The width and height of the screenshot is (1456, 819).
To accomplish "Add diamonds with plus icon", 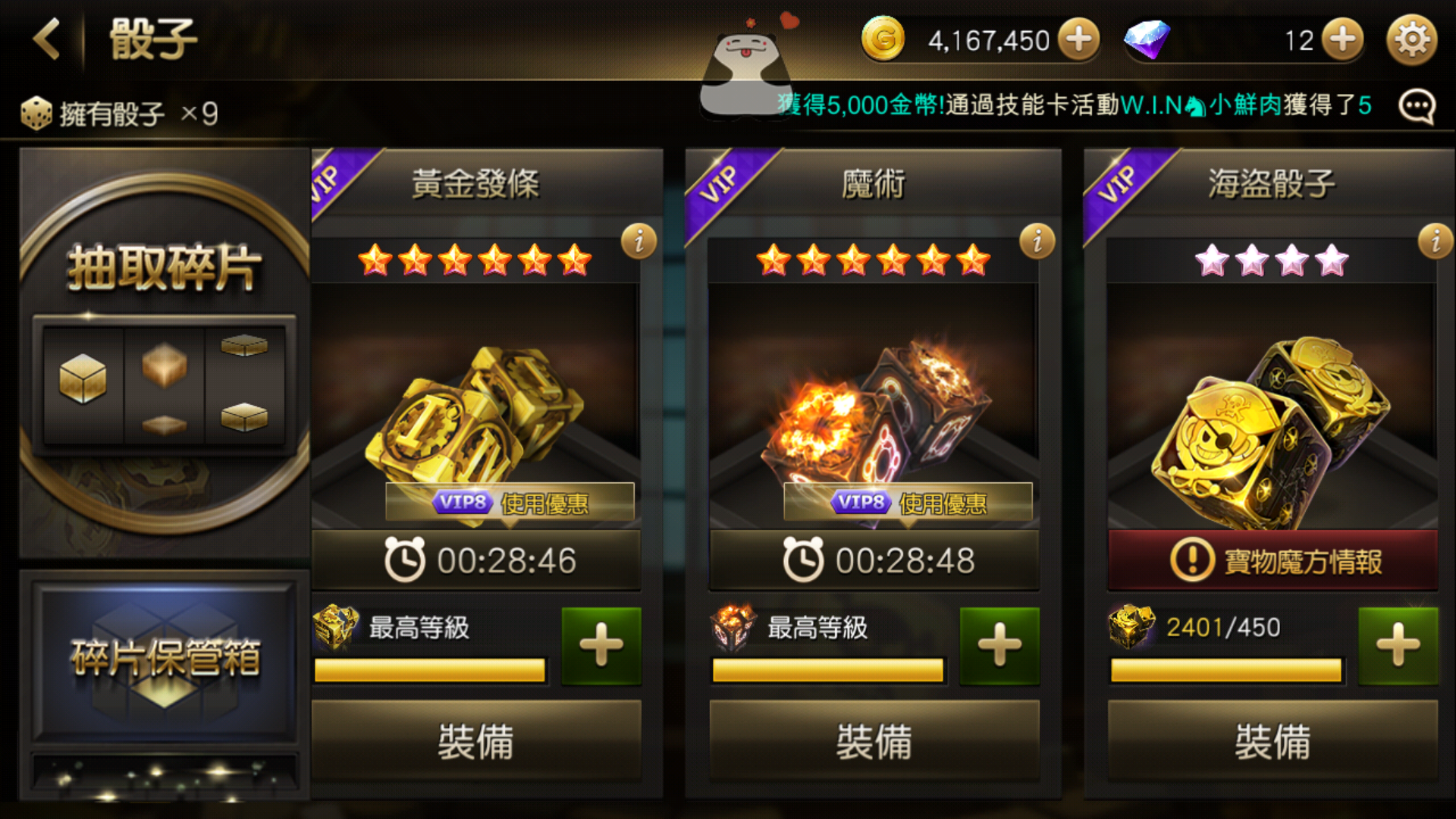I will point(1342,39).
